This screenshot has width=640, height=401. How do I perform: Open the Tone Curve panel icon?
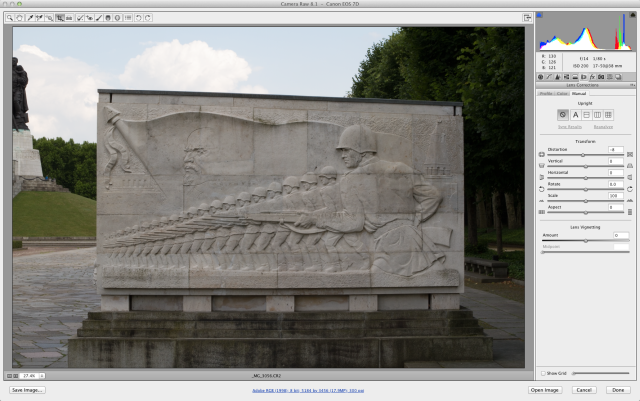tap(549, 77)
